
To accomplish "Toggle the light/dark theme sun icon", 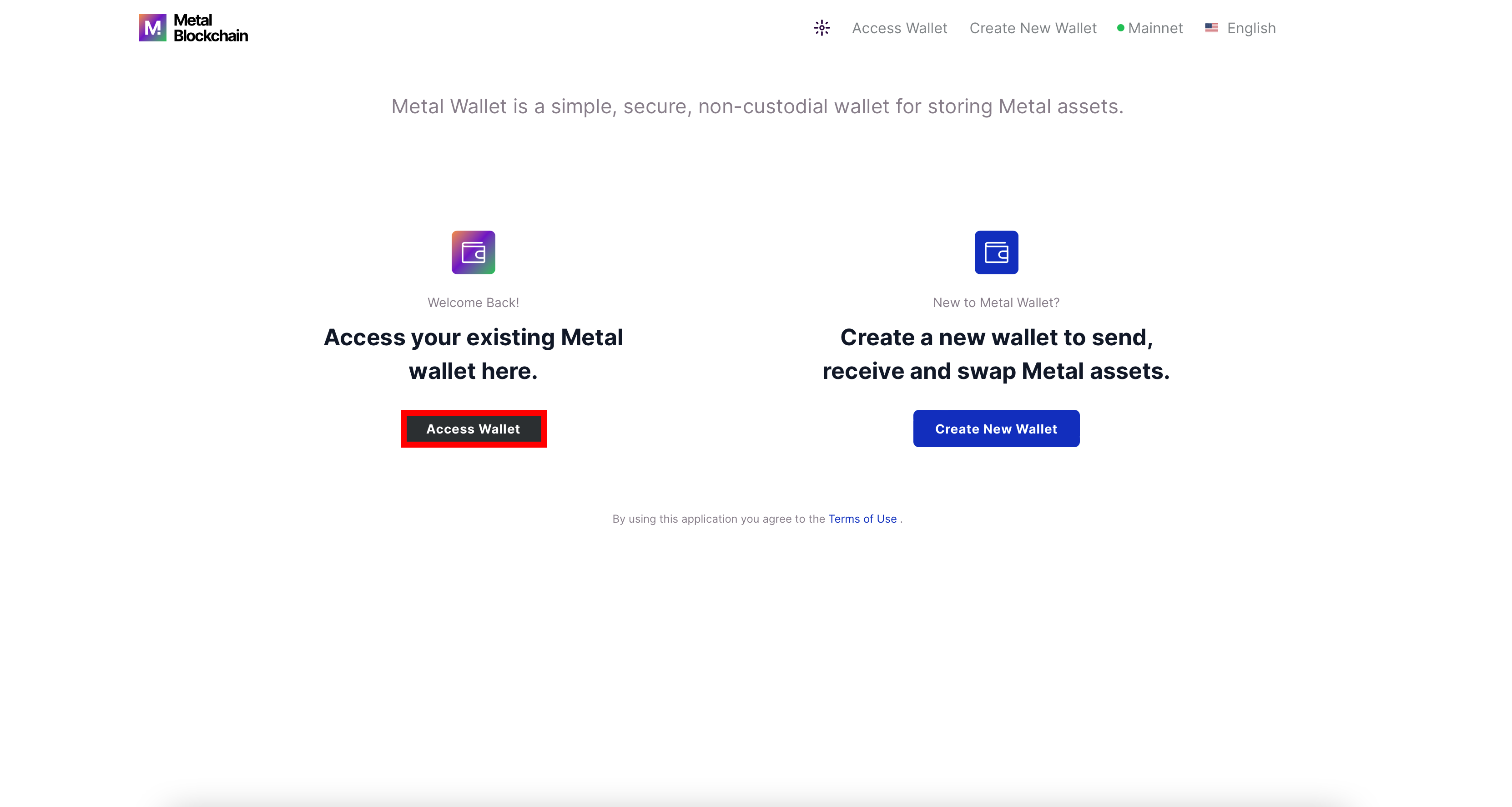I will 822,28.
